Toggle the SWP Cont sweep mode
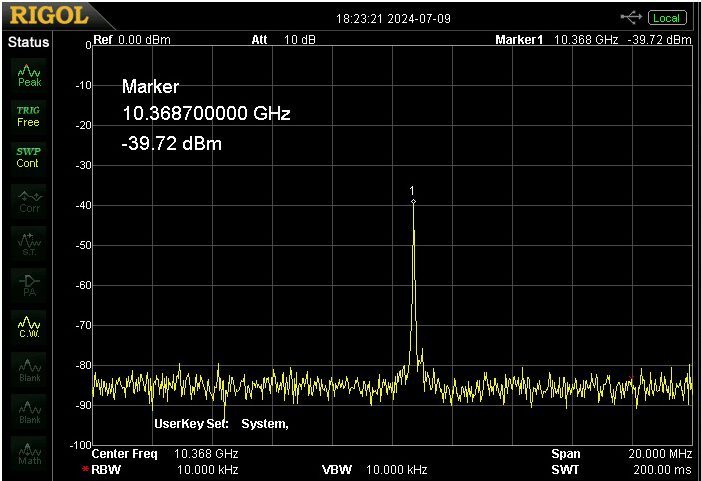The image size is (701, 481). coord(29,158)
